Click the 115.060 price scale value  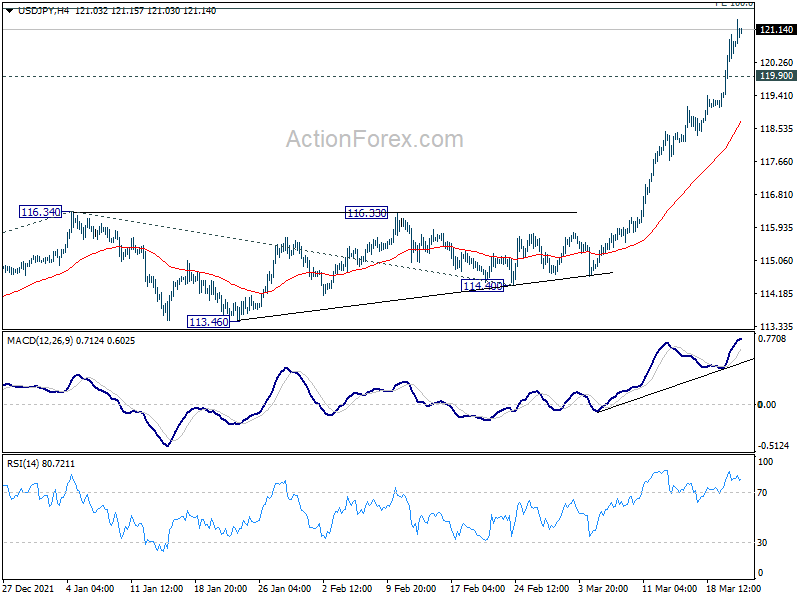point(777,261)
